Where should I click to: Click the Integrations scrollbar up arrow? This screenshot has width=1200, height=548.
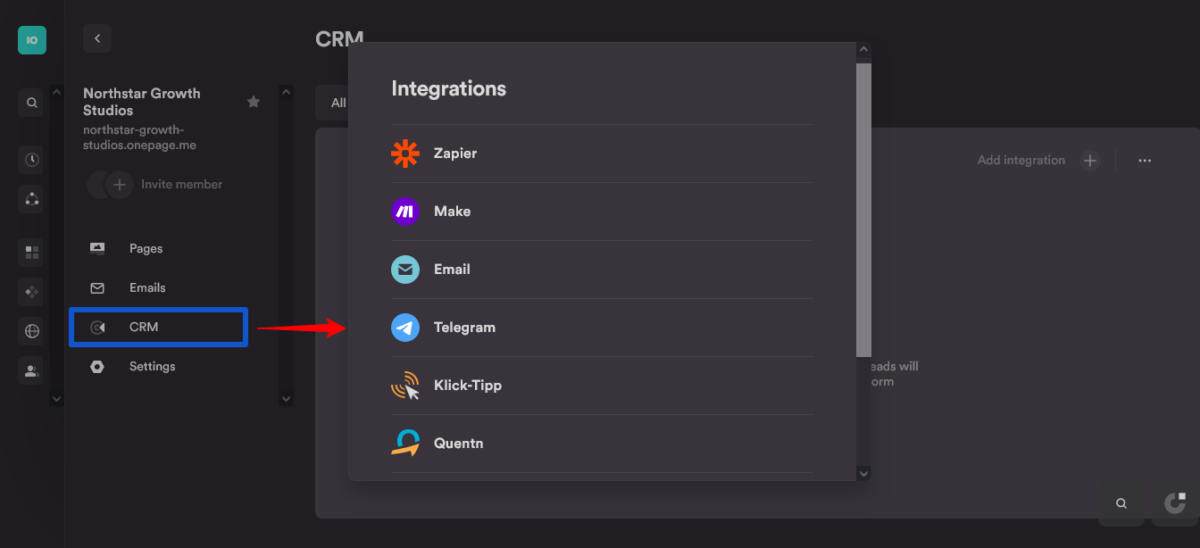864,50
